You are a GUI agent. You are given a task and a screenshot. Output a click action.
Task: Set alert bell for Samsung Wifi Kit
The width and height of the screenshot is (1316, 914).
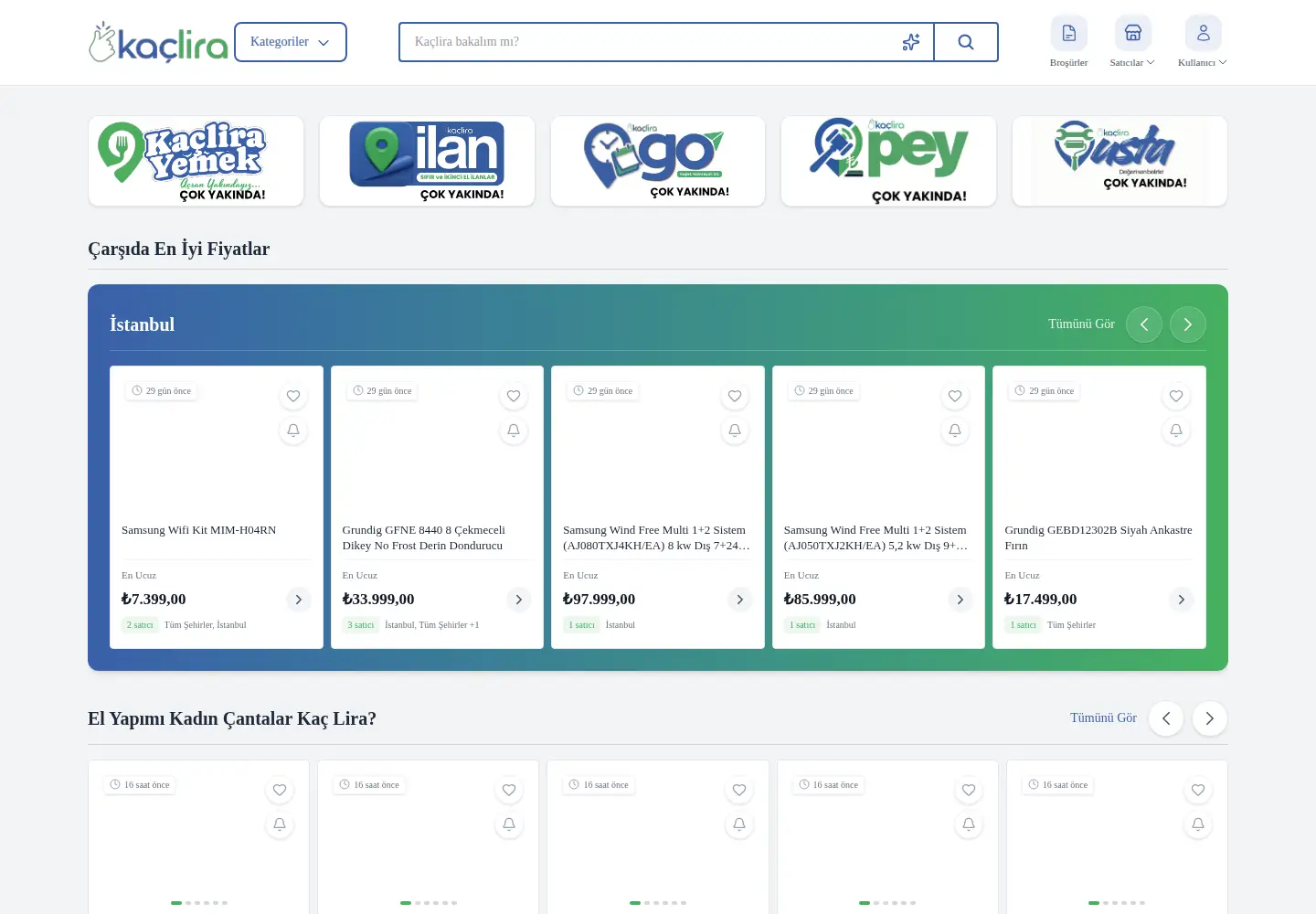[293, 430]
